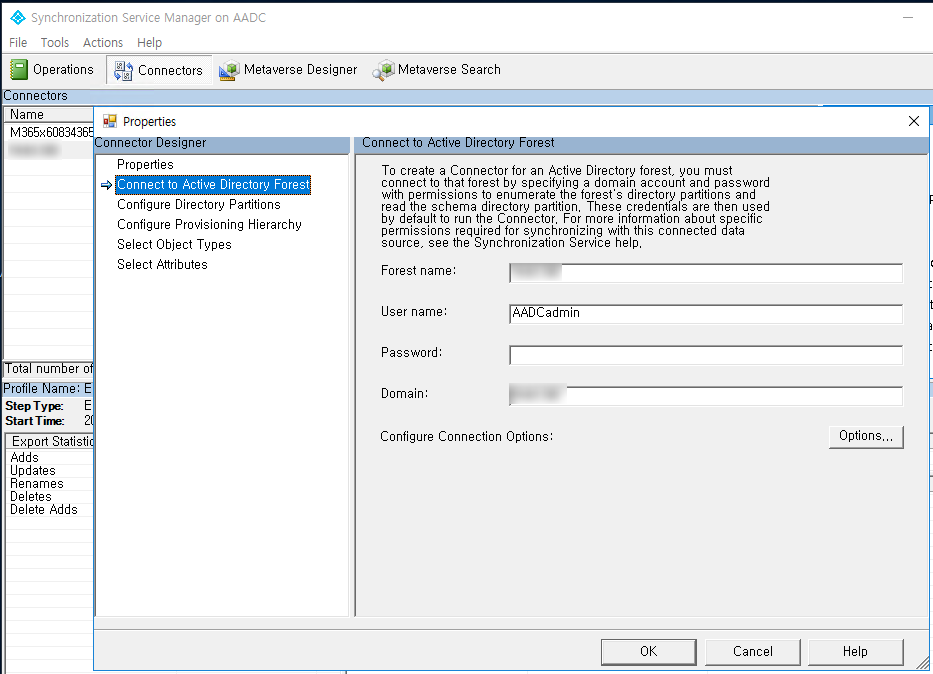The width and height of the screenshot is (933, 674).
Task: Switch to Operations view label
Action: tap(63, 70)
